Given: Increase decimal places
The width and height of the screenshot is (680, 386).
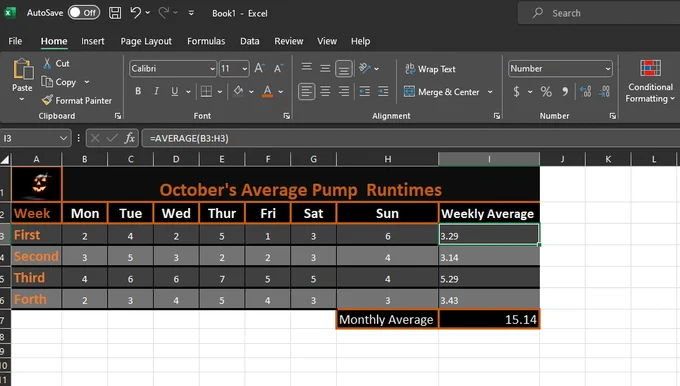Looking at the screenshot, I should 586,92.
